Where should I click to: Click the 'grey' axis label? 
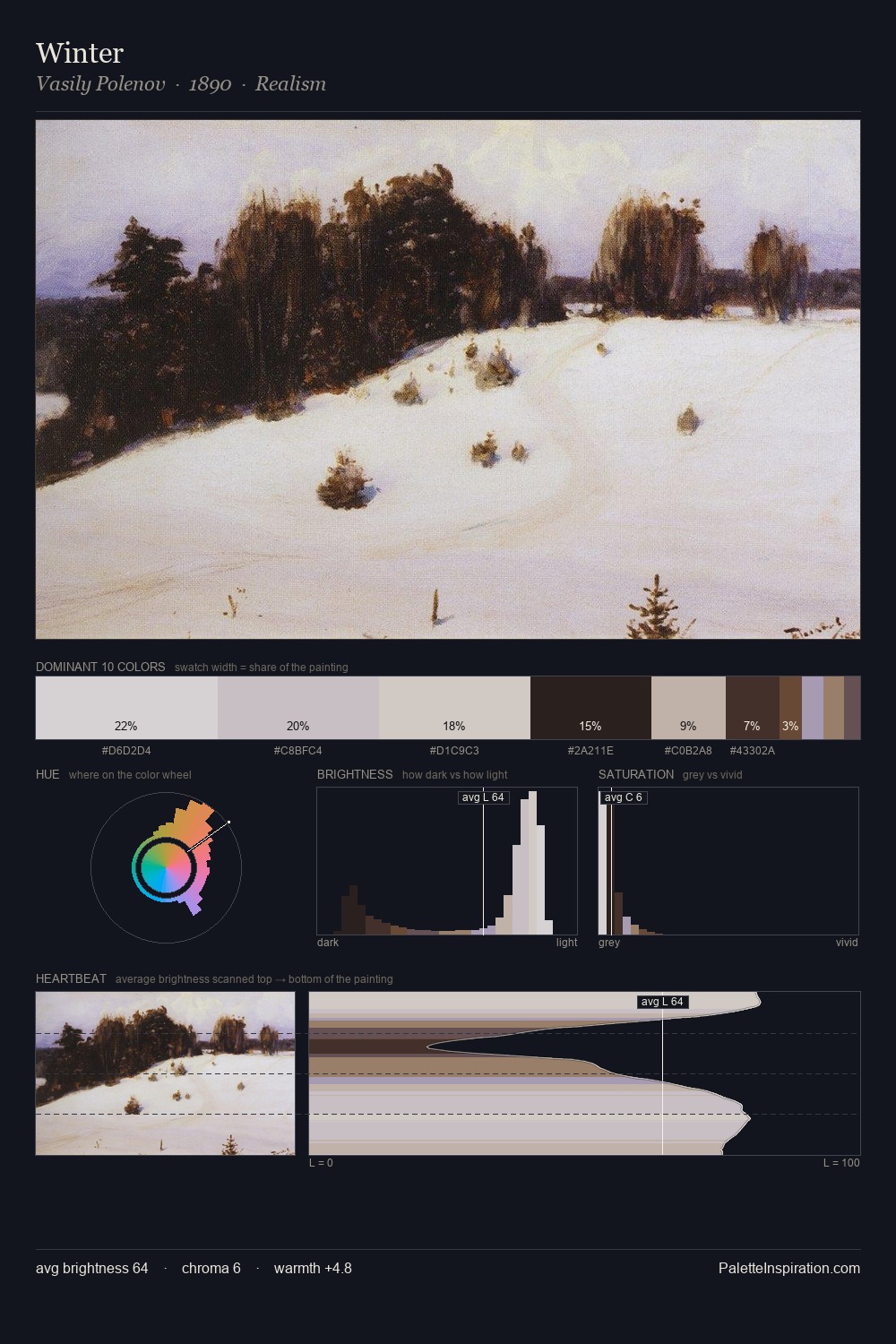(x=609, y=943)
